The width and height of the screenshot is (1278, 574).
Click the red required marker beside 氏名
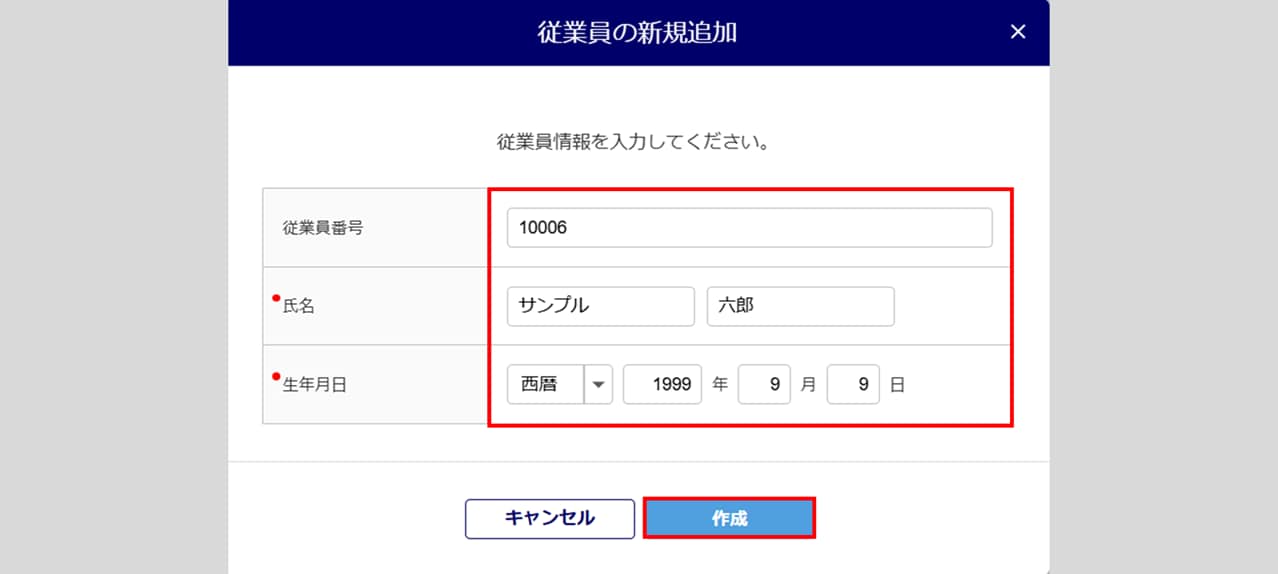(x=276, y=298)
